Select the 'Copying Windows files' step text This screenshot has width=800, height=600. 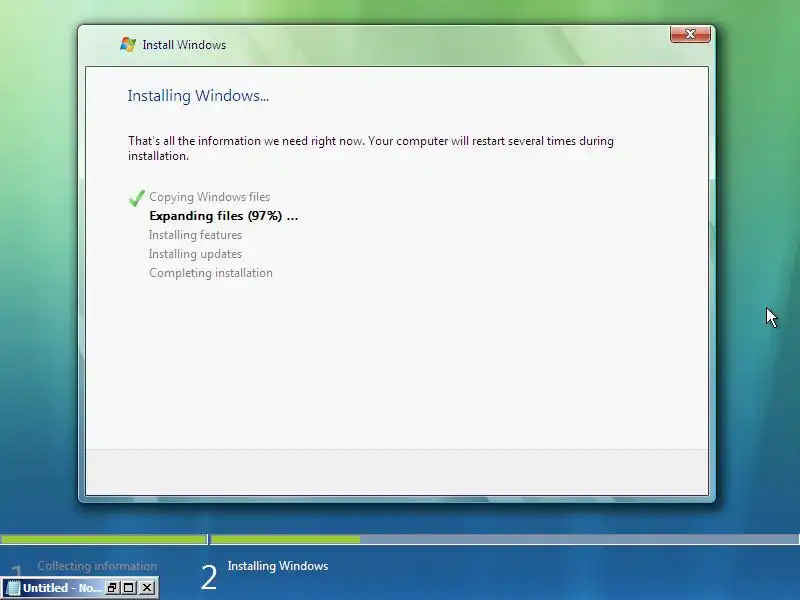coord(209,197)
